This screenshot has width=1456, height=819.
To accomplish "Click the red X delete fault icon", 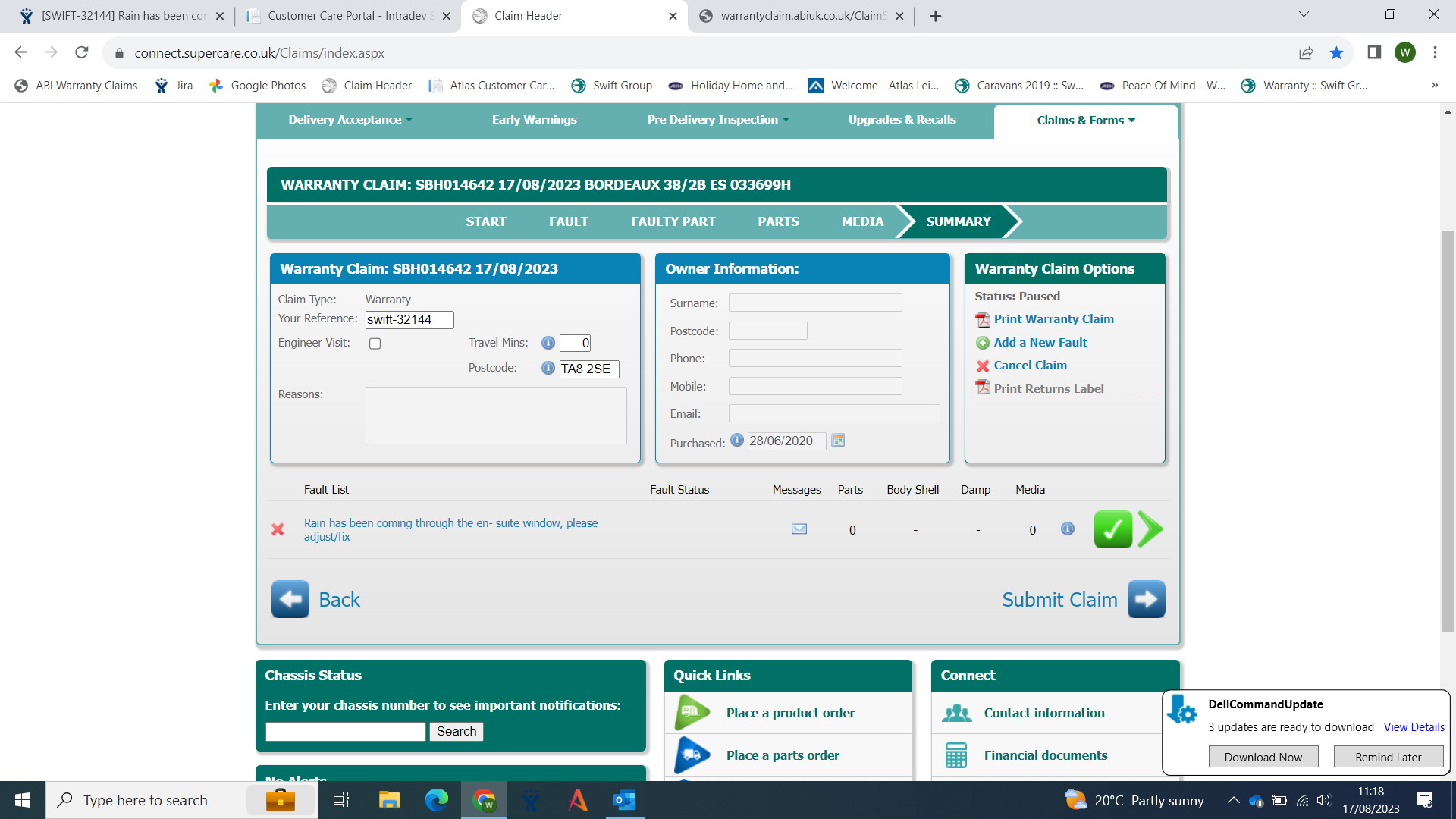I will (x=278, y=529).
